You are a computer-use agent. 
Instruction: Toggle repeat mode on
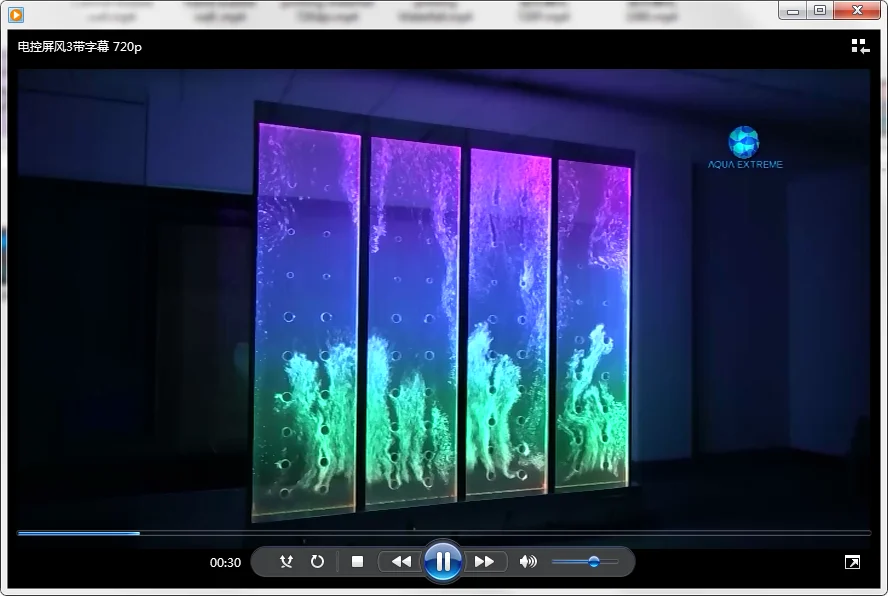[x=317, y=562]
